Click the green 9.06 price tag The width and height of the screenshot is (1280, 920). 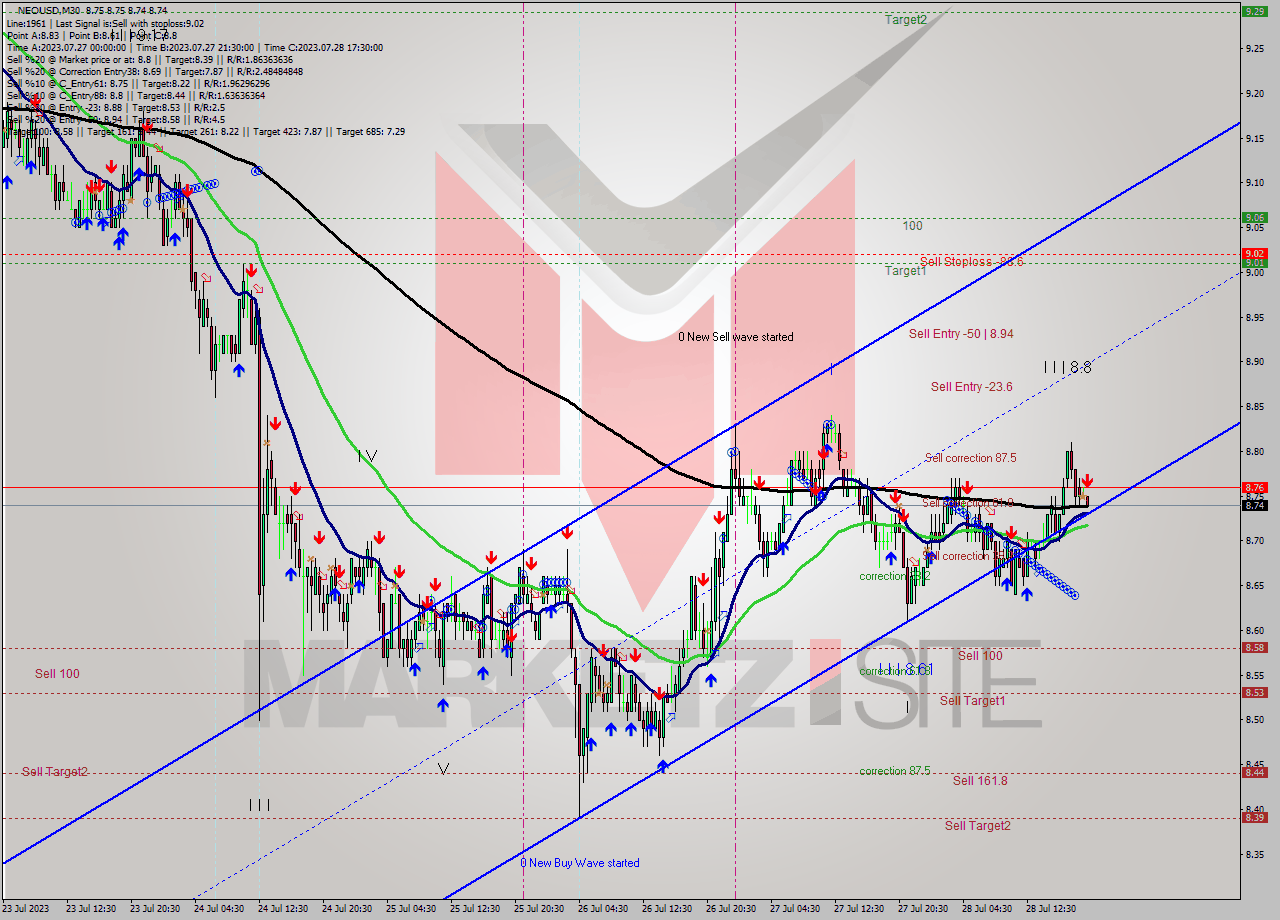point(1254,216)
